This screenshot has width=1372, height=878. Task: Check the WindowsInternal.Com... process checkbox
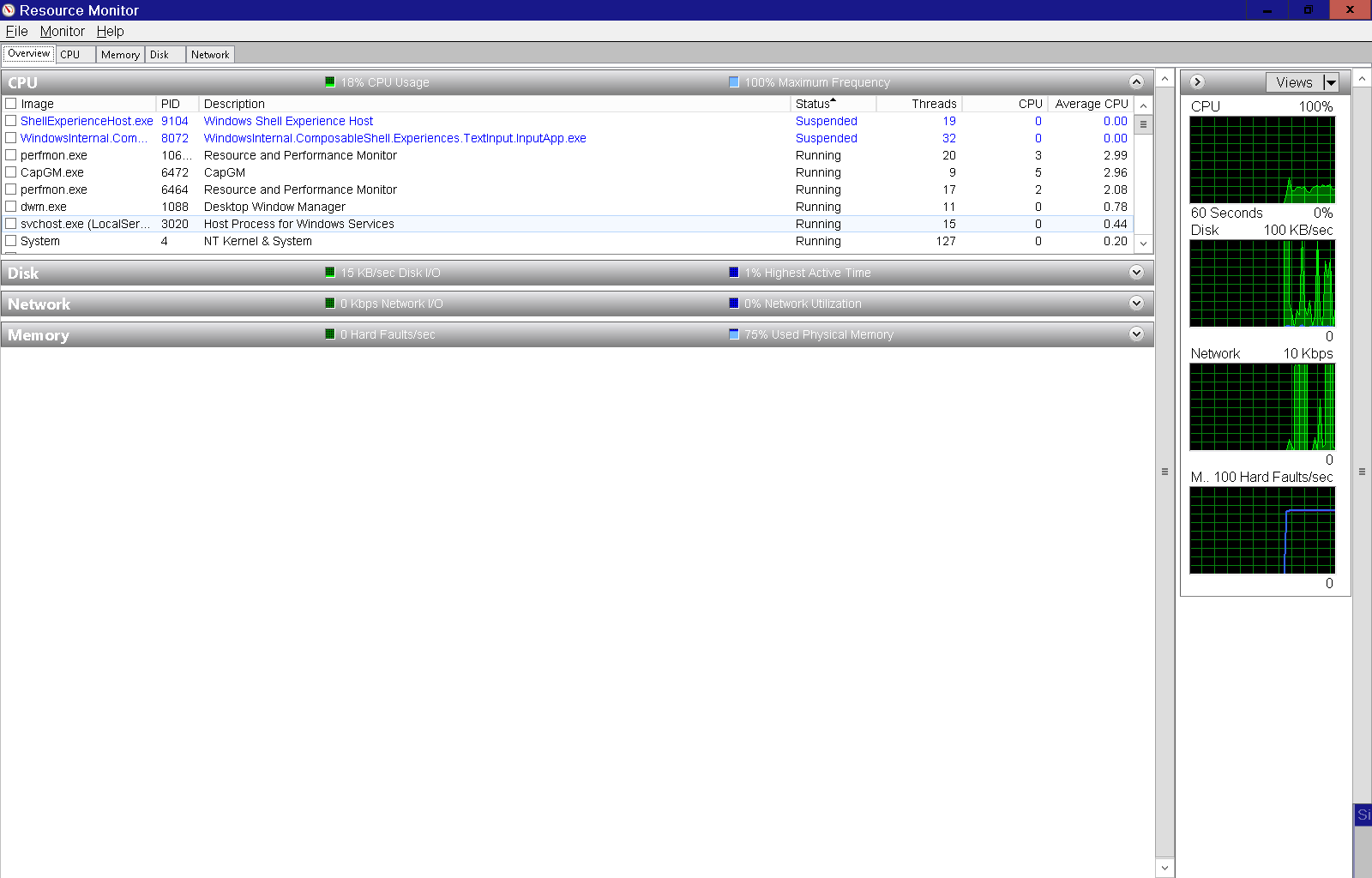(11, 138)
